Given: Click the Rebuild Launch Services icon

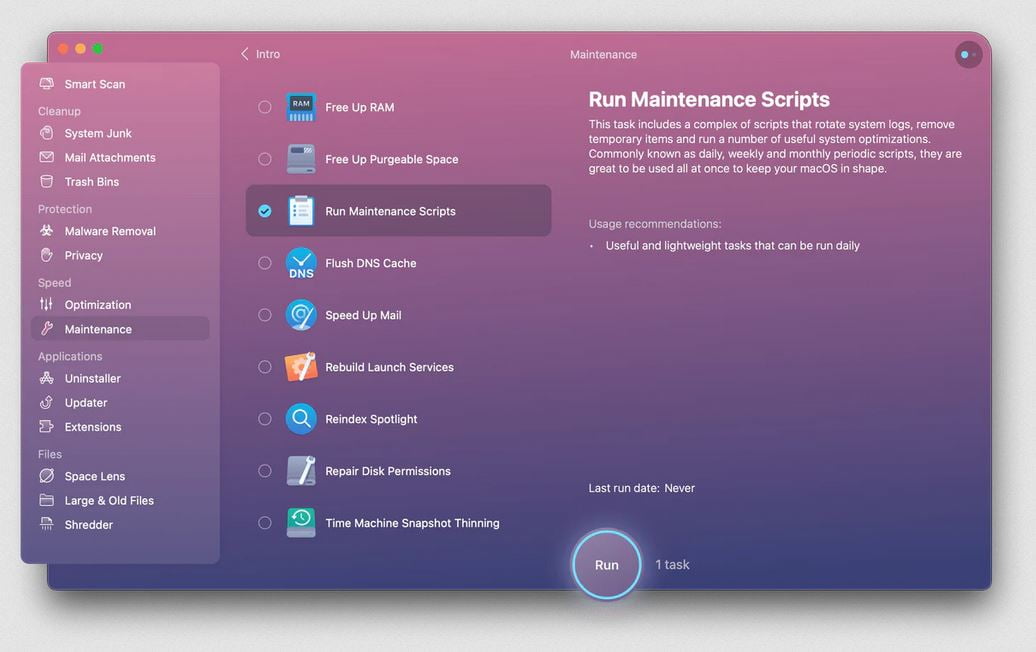Looking at the screenshot, I should pyautogui.click(x=301, y=367).
